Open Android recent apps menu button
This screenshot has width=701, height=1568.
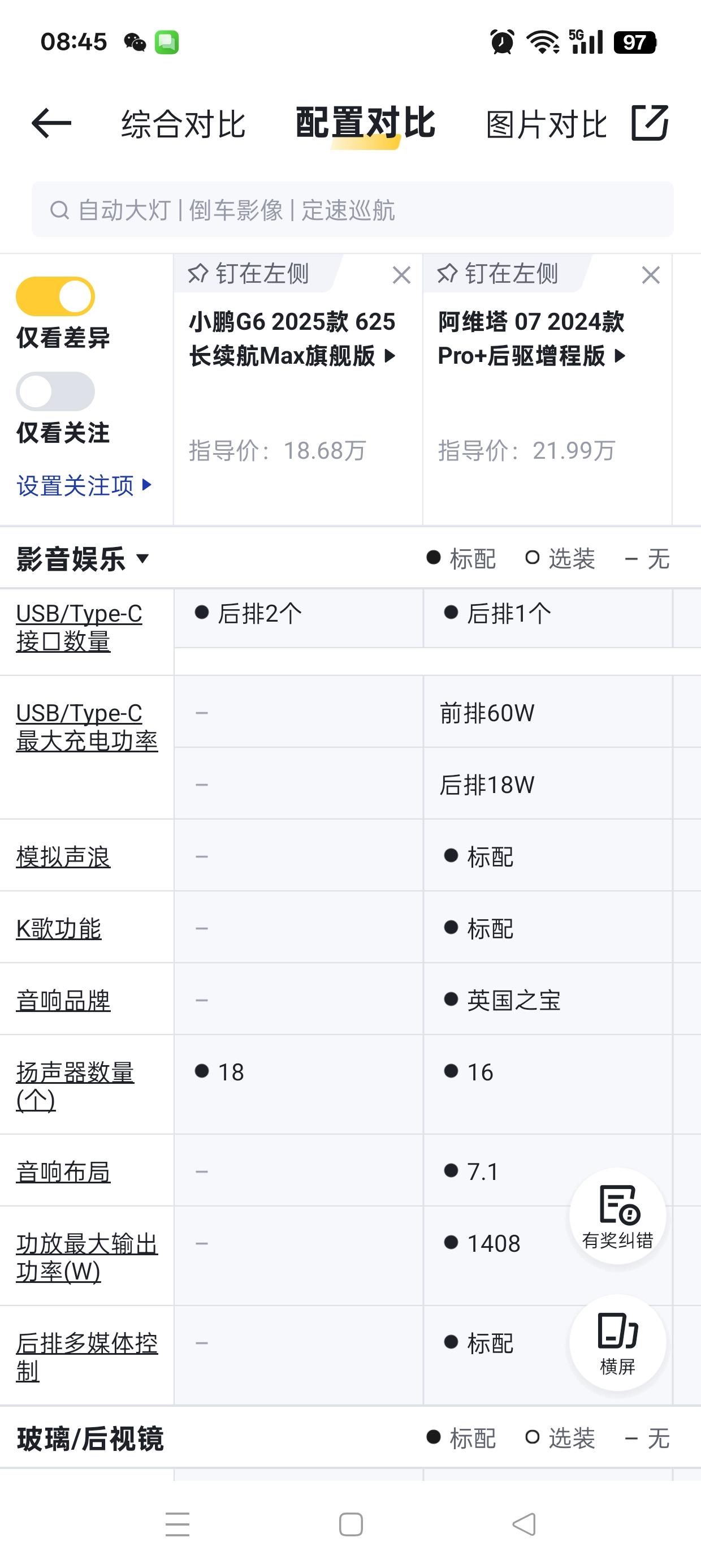click(x=178, y=1524)
